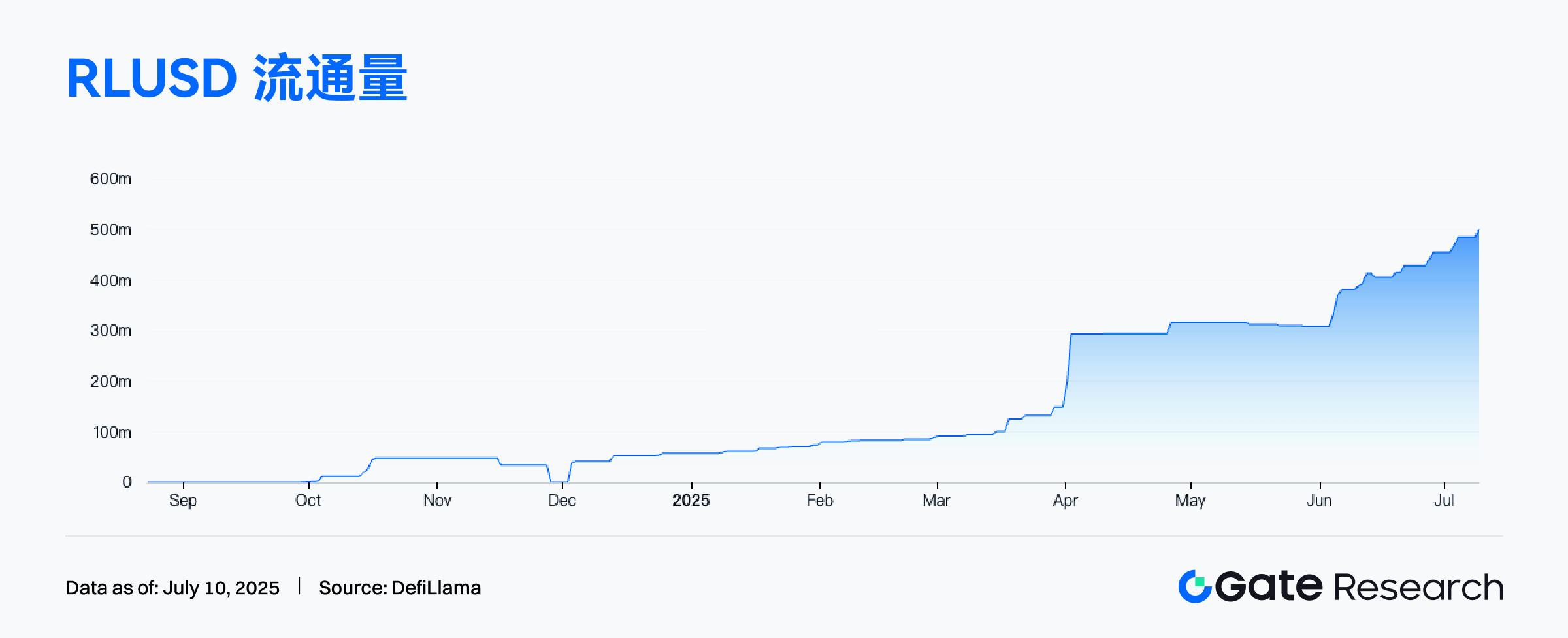Click the 100m y-axis label
Screen dimensions: 1568x638
112,433
